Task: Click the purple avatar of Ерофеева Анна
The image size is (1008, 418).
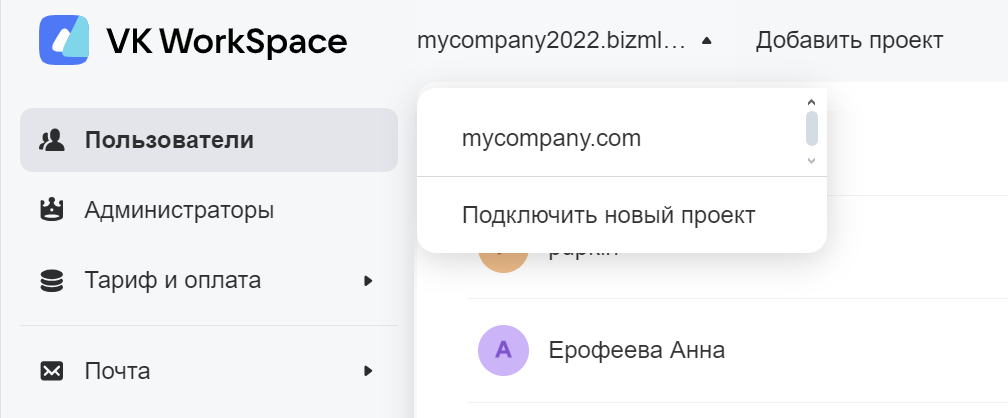Action: coord(503,350)
